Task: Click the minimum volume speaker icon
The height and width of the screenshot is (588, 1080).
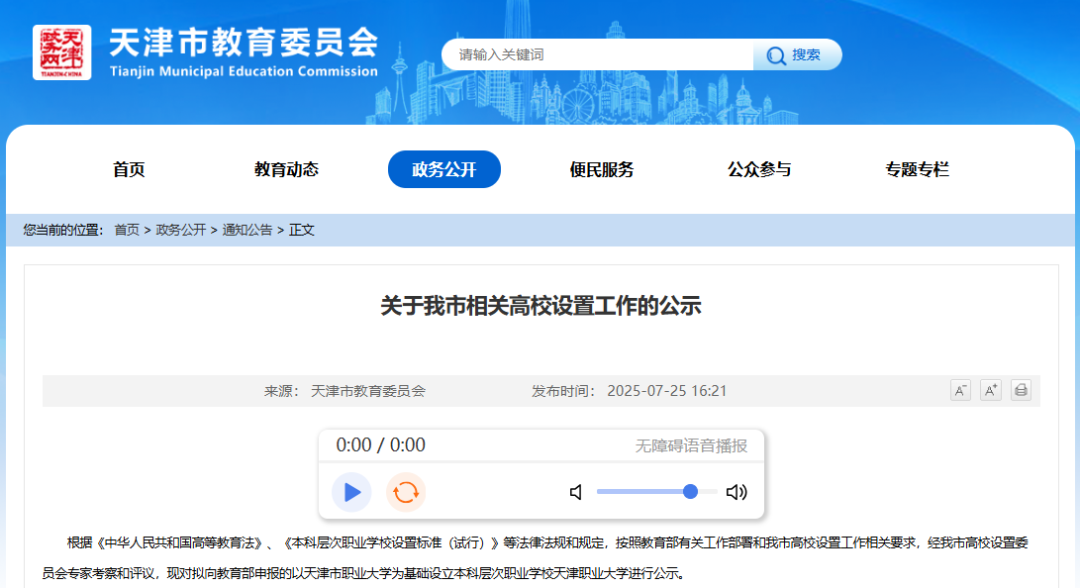Action: [576, 492]
